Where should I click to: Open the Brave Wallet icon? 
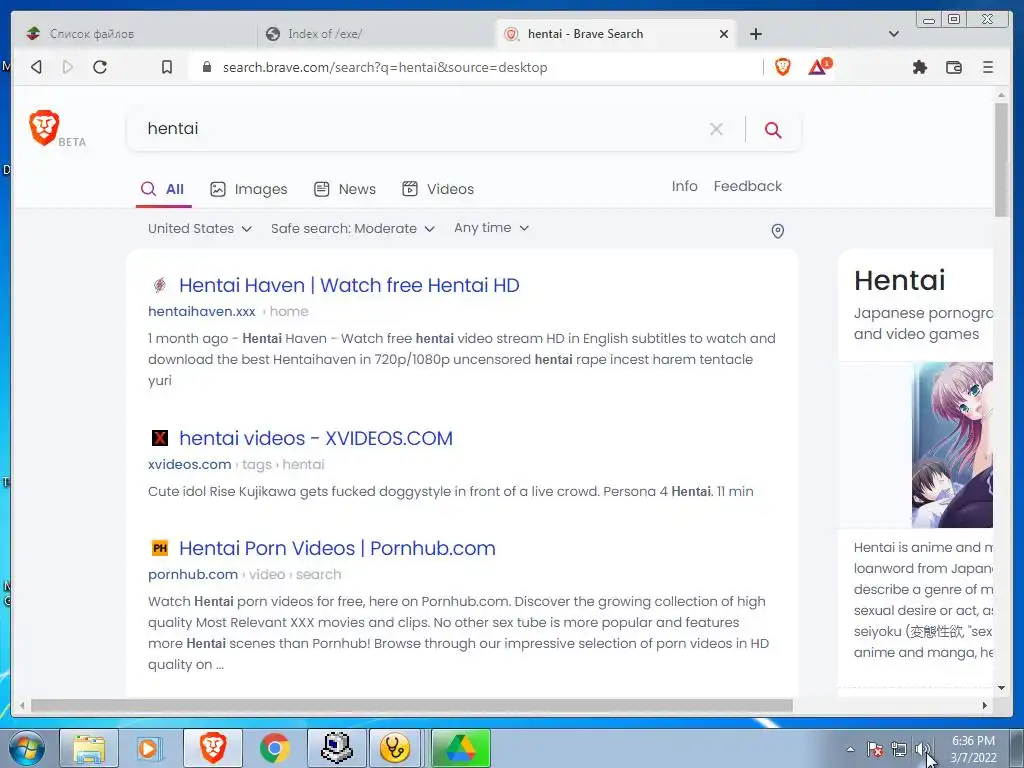[953, 67]
